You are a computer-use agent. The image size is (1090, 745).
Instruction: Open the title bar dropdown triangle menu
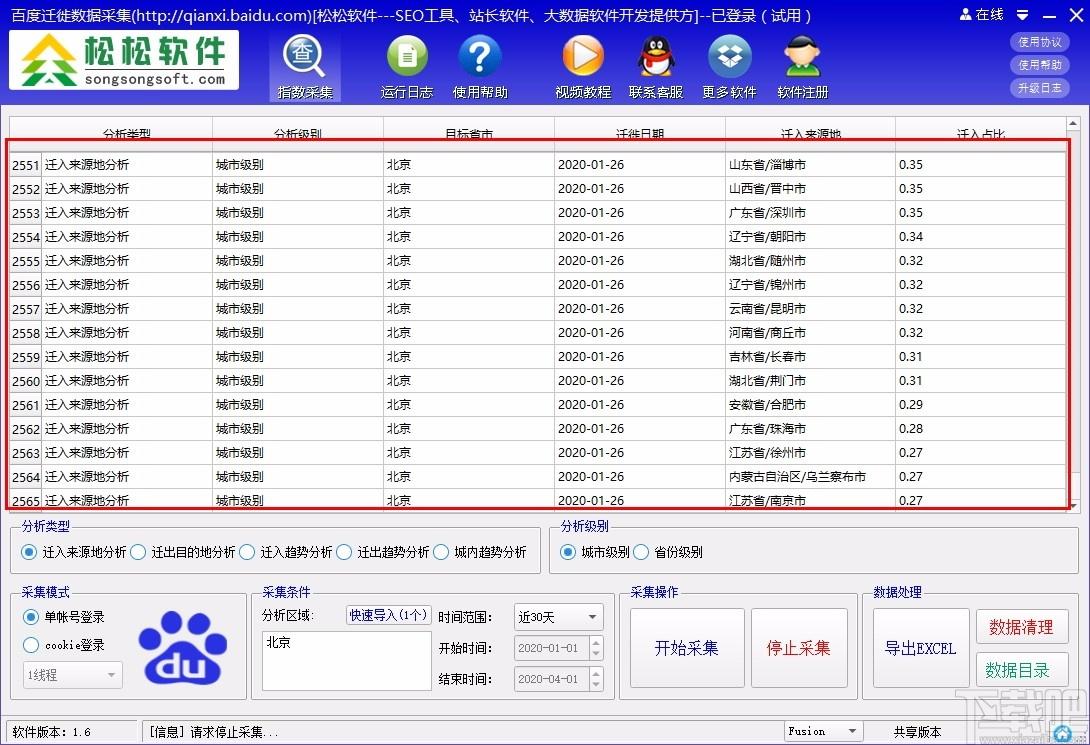[x=1023, y=15]
